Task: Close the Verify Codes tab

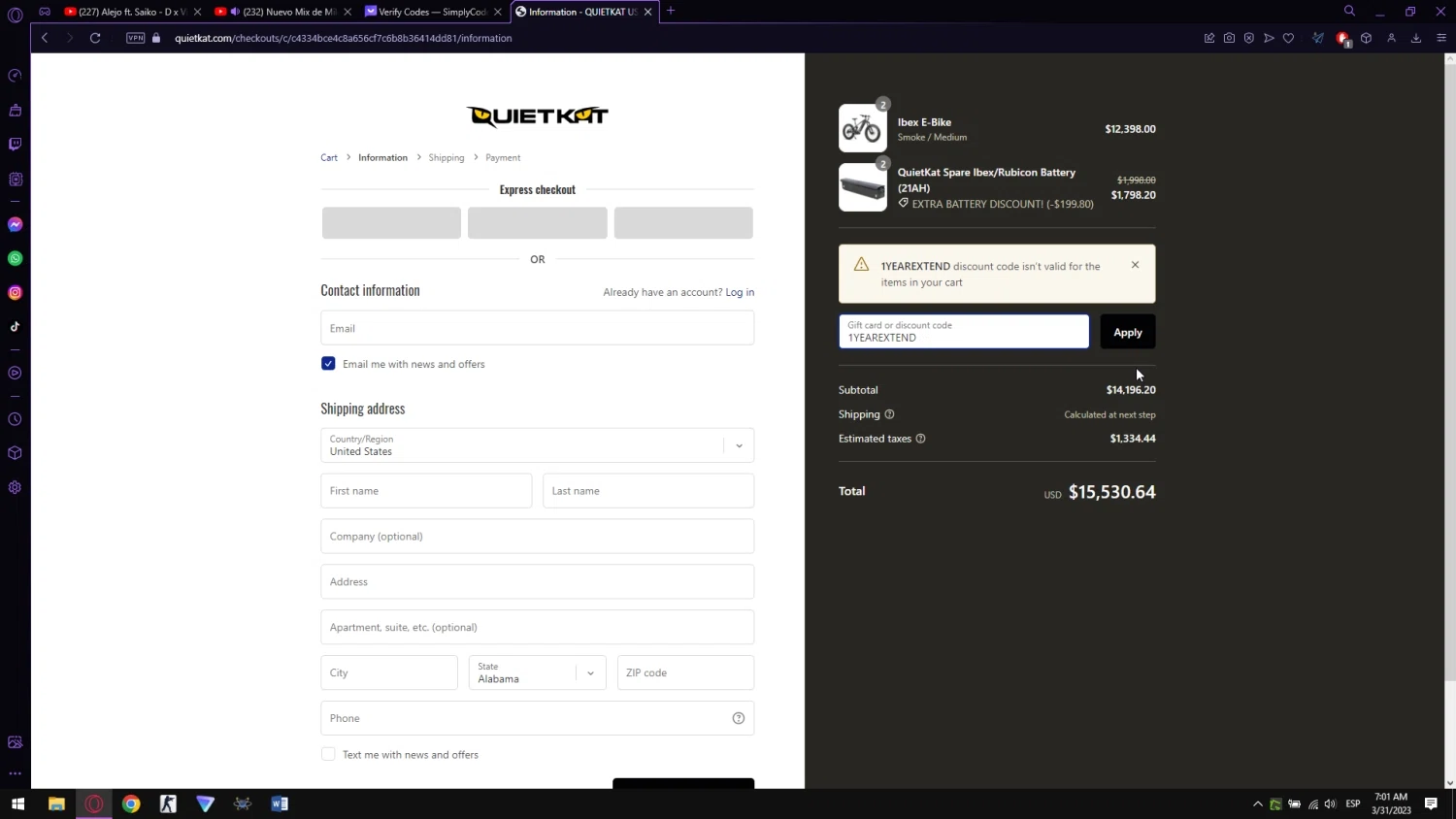Action: 498,12
